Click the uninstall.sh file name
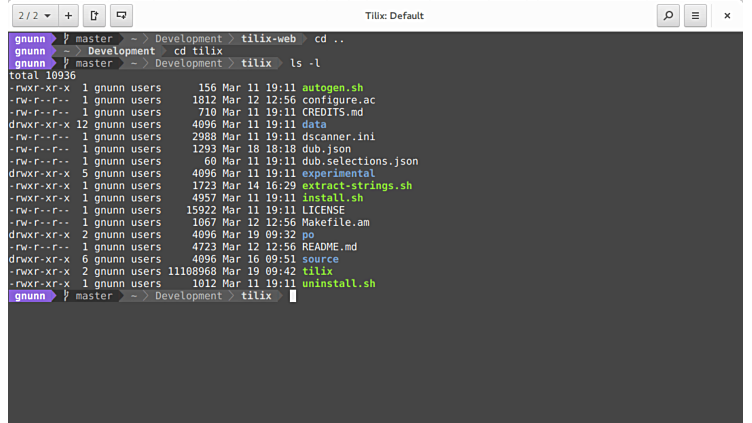 tap(338, 284)
